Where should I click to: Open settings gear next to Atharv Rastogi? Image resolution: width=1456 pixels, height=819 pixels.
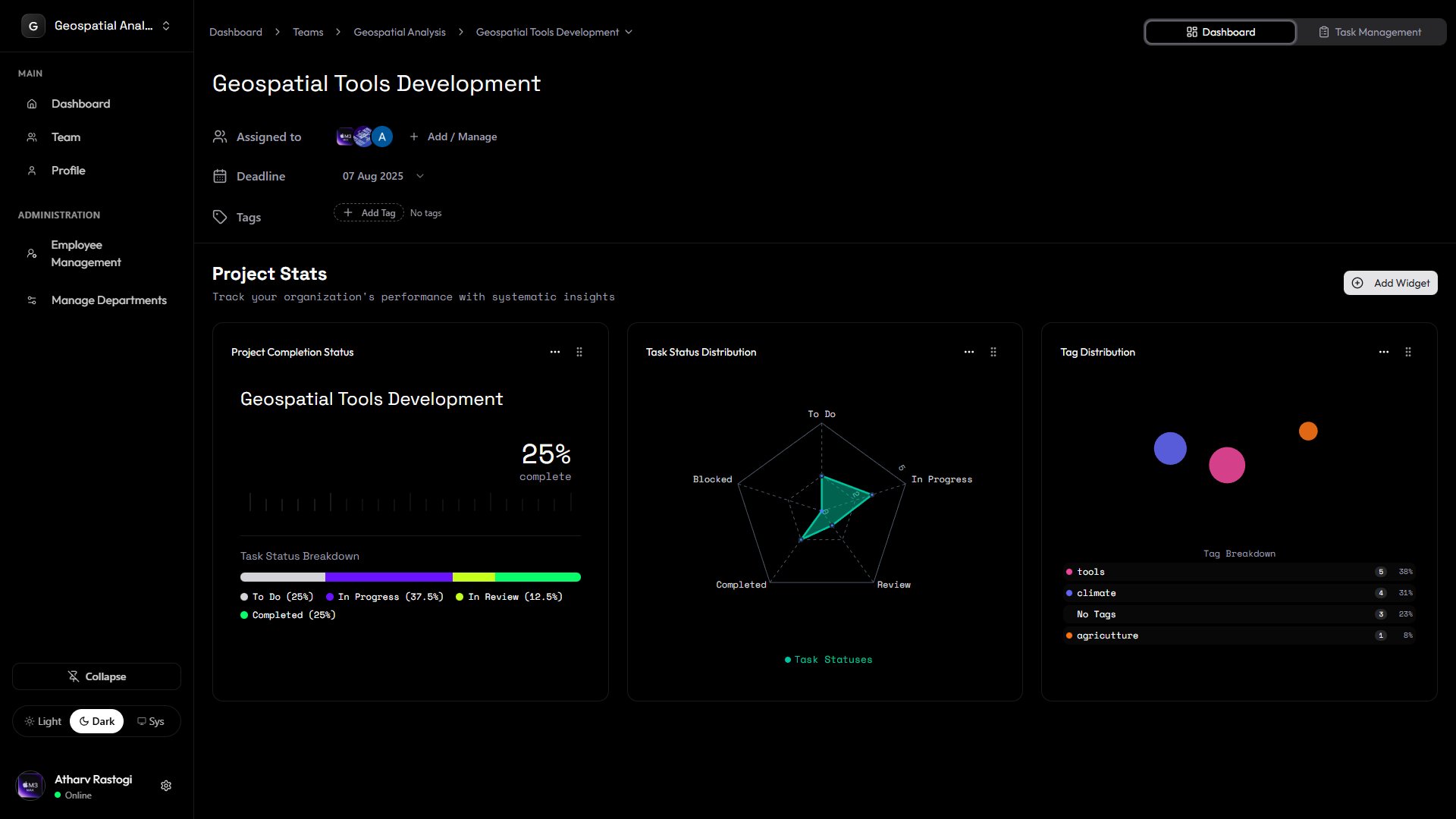point(166,786)
